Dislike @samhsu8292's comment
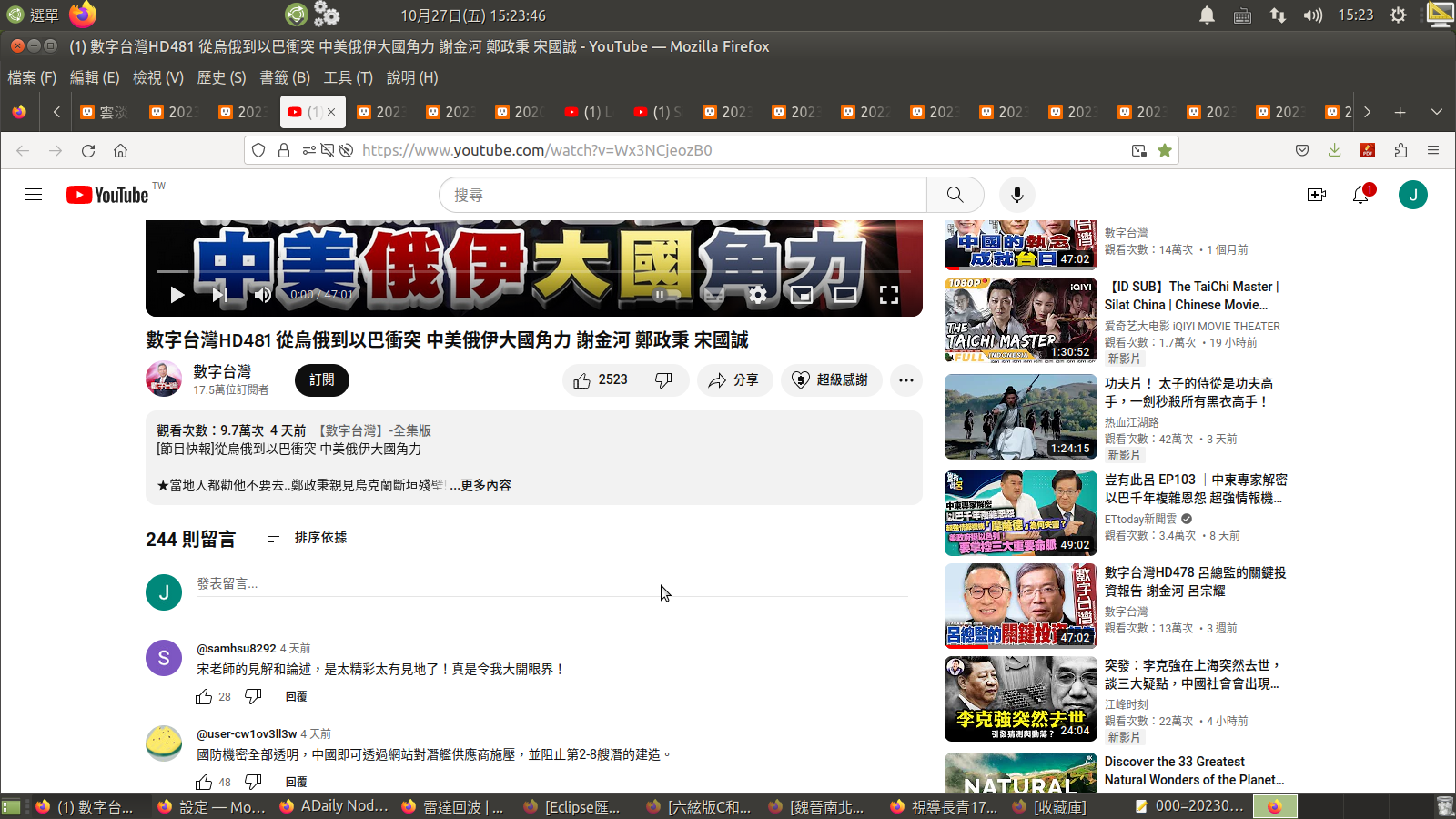Image resolution: width=1456 pixels, height=819 pixels. pos(254,696)
